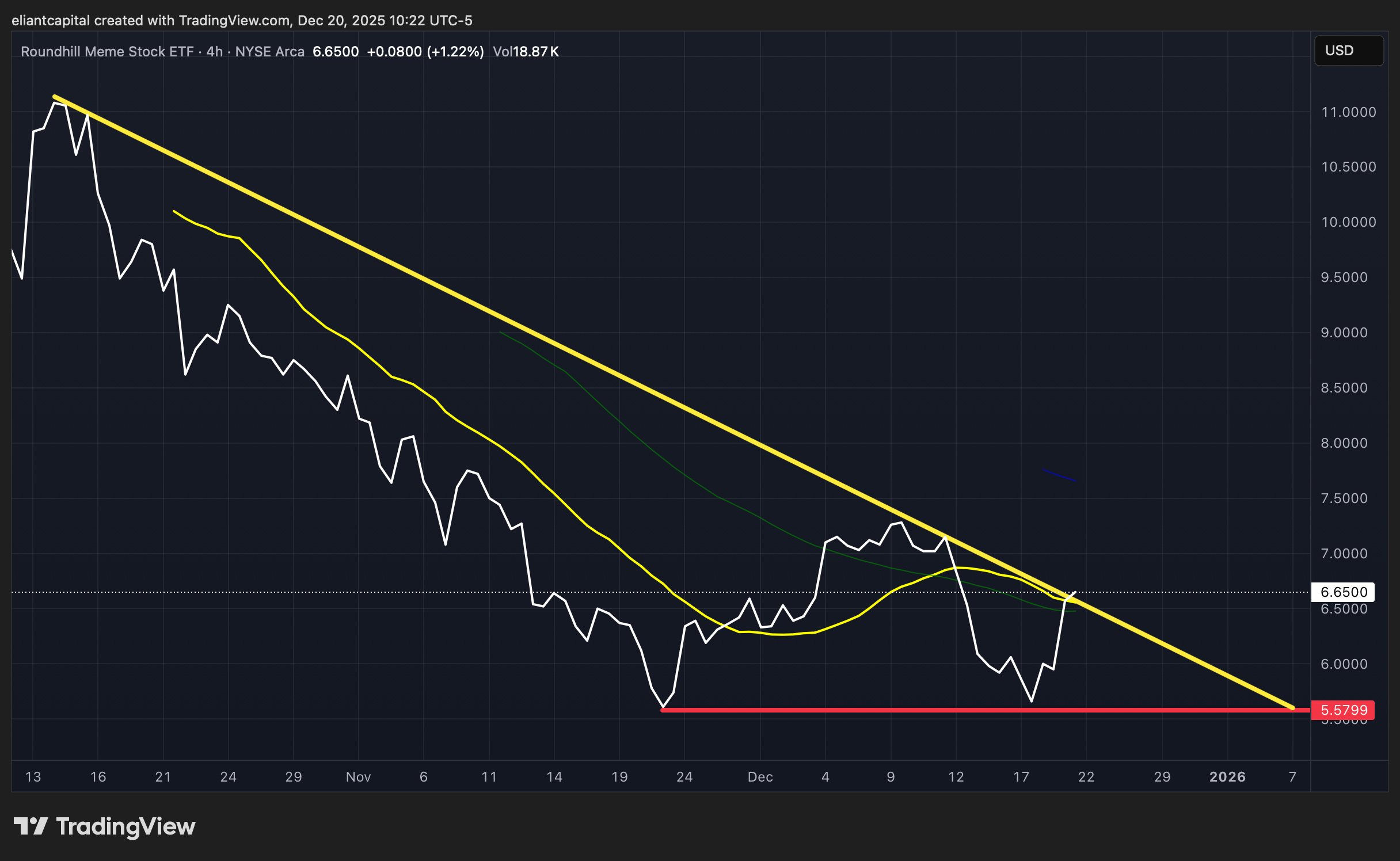Click the 11.0000 price axis label
1400x861 pixels.
(1348, 112)
